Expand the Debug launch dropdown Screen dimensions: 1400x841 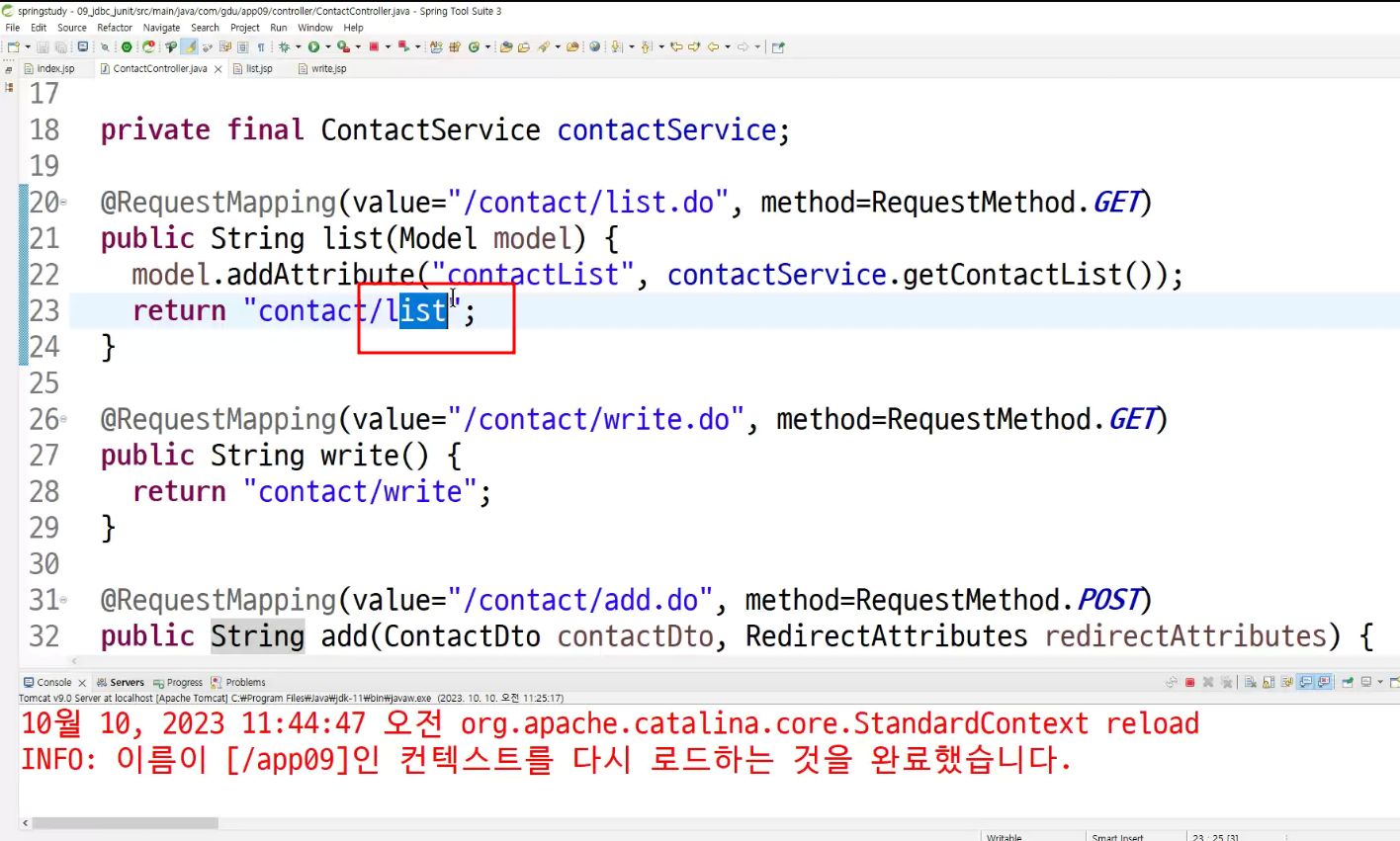coord(298,46)
